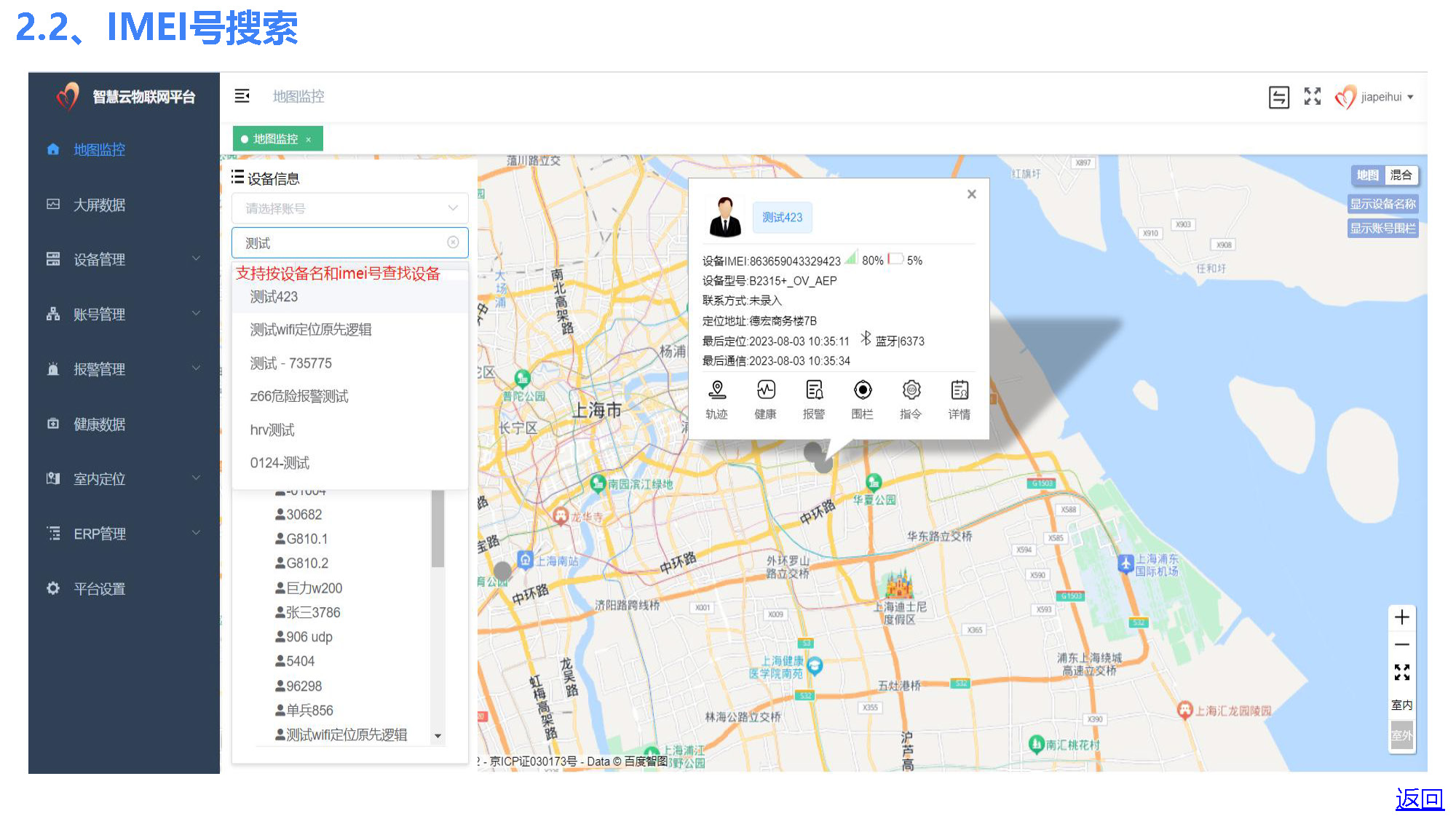The height and width of the screenshot is (819, 1456).
Task: Follow the 返回 link
Action: [x=1420, y=799]
